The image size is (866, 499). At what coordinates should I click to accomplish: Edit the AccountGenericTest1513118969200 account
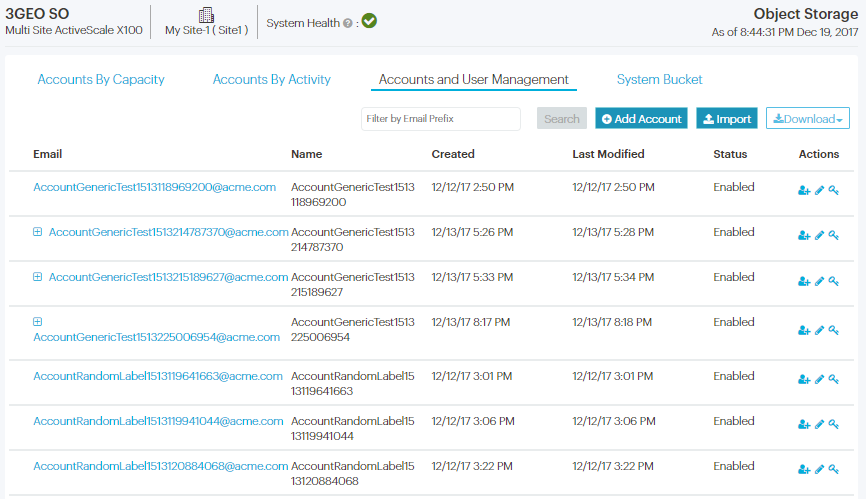pos(820,190)
